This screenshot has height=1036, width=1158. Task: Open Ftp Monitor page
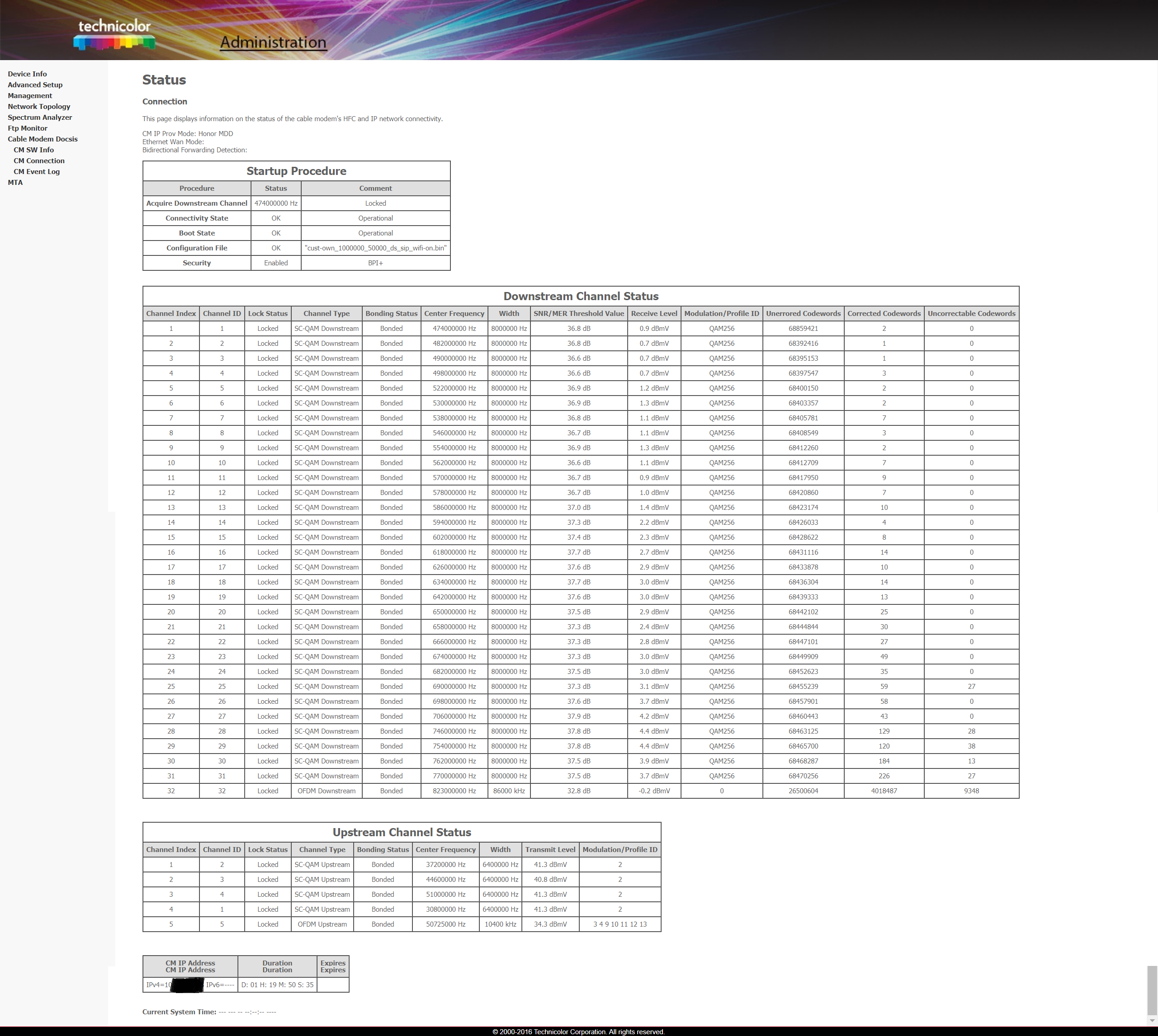27,128
